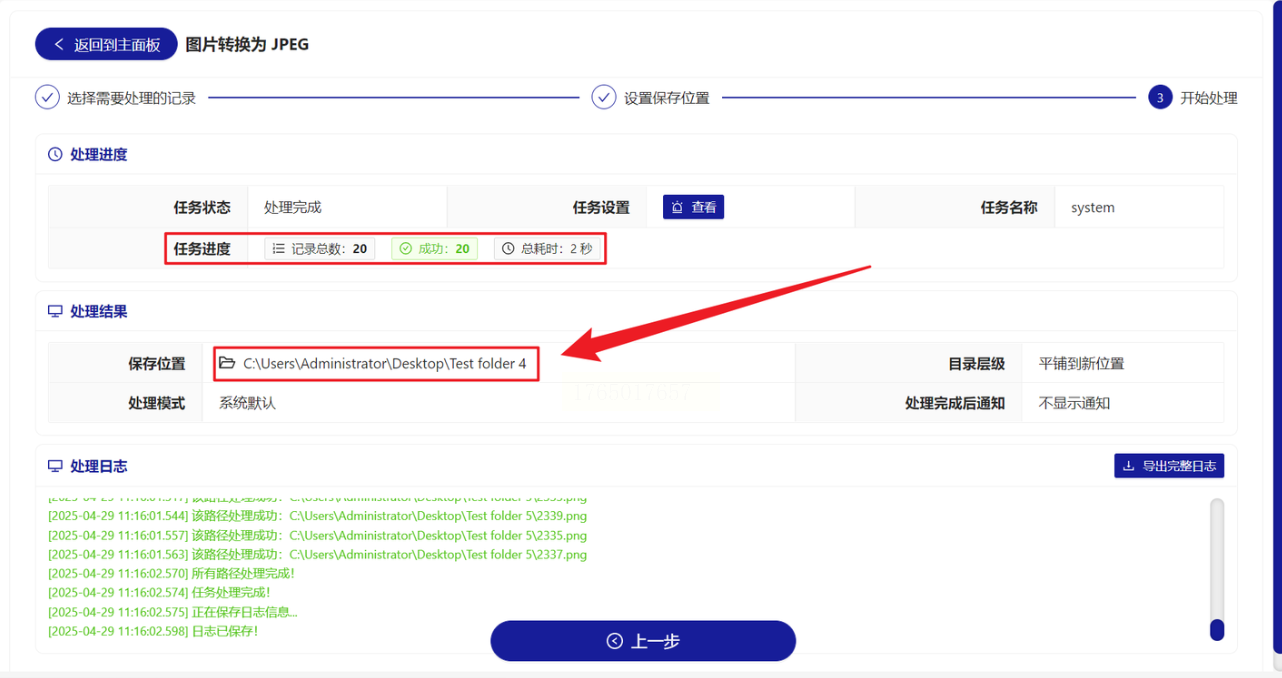Click the download icon on 导出完整日志
Viewport: 1282px width, 678px height.
click(x=1129, y=466)
